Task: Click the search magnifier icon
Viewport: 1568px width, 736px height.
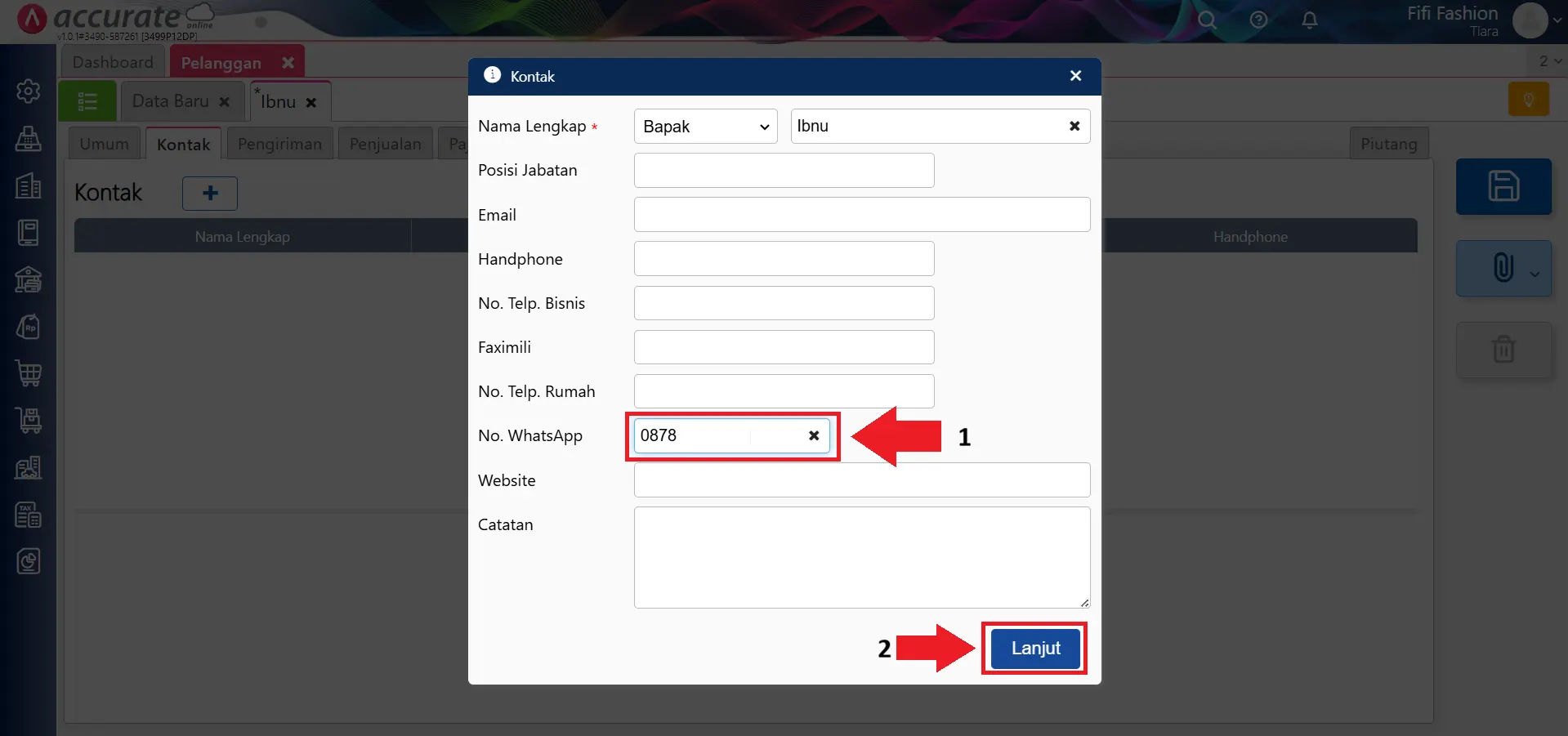Action: [1207, 20]
